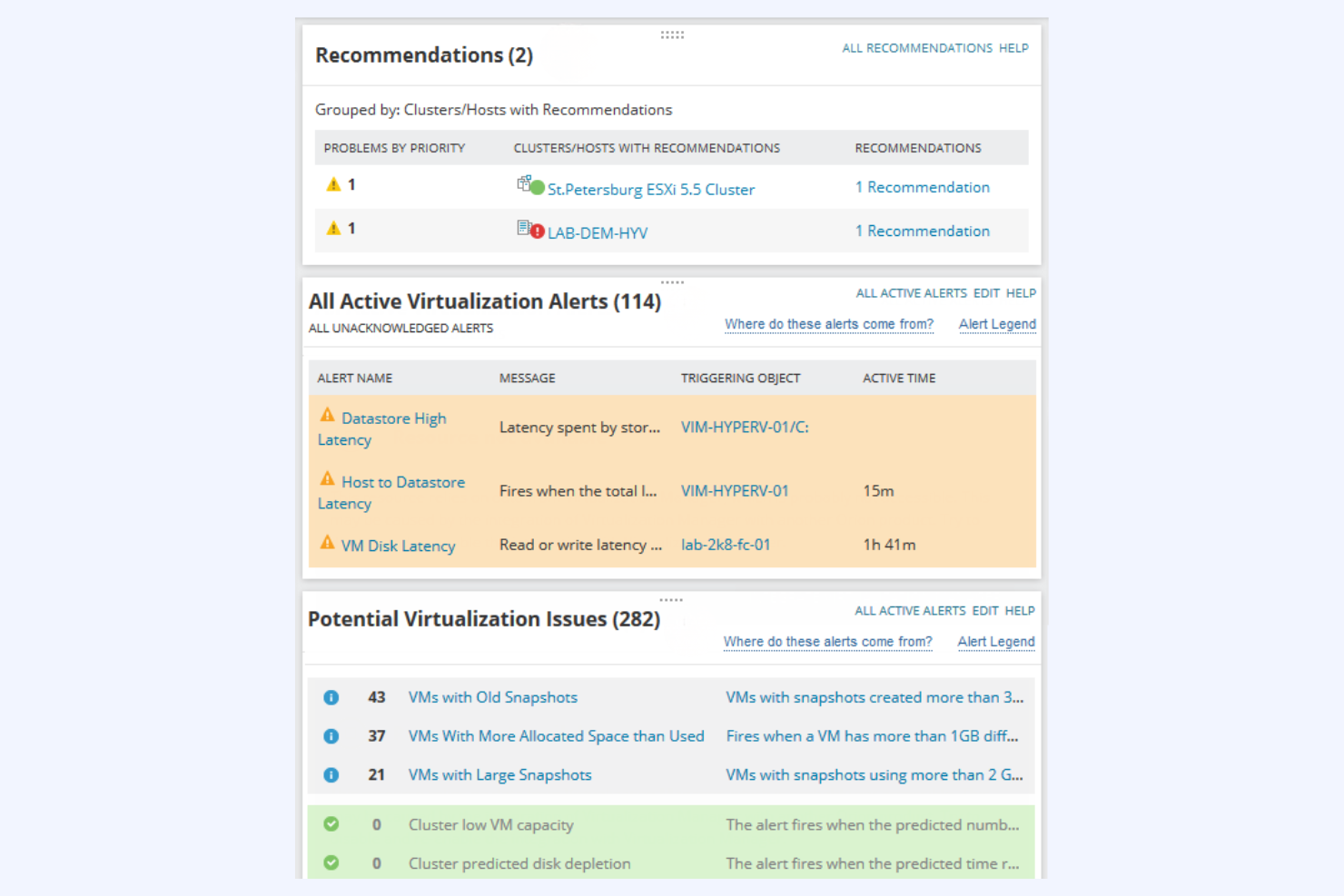The image size is (1344, 896).
Task: Click the info icon beside VMs with Old Snapshots
Action: [x=331, y=697]
